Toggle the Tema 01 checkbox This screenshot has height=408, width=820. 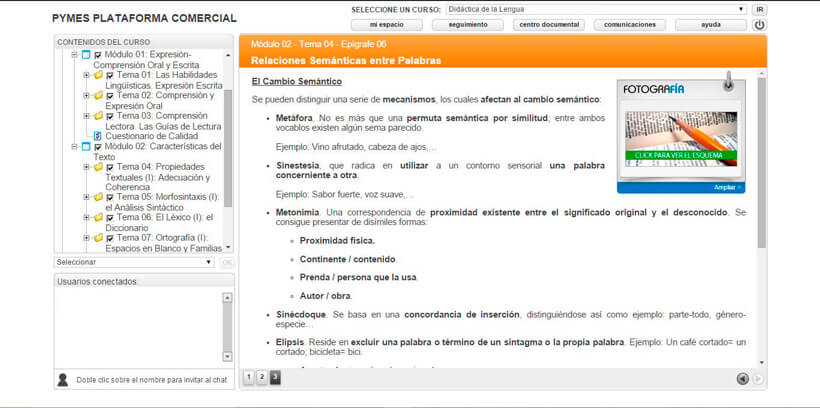pyautogui.click(x=110, y=76)
